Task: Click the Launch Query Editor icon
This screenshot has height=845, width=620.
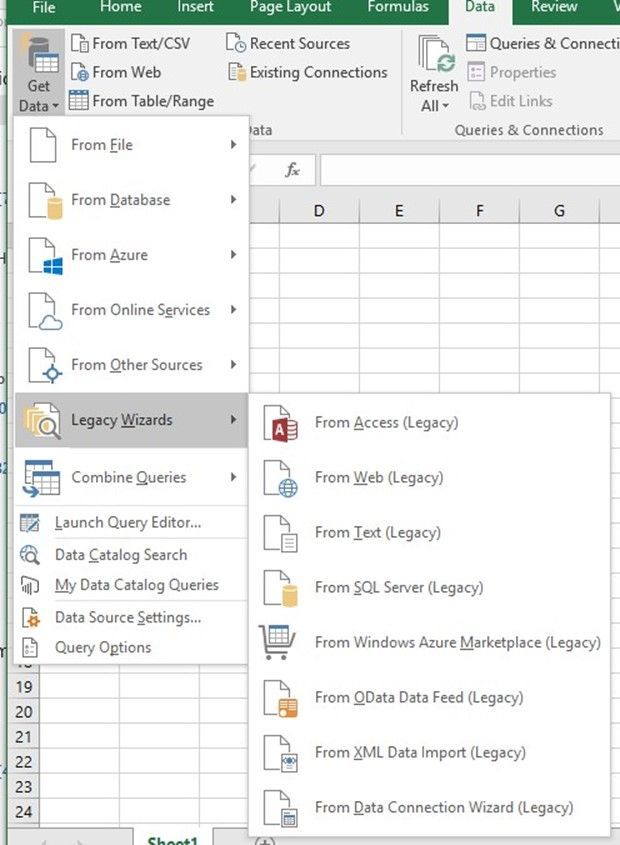Action: [x=30, y=523]
